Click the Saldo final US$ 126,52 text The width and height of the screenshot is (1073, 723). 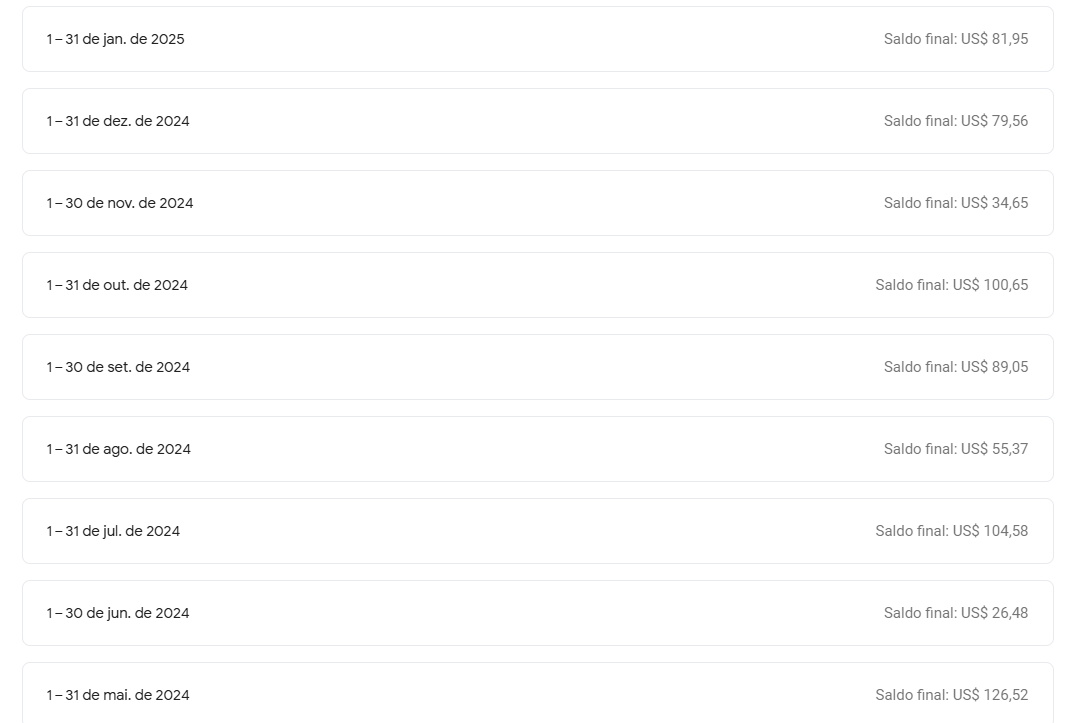pyautogui.click(x=951, y=695)
